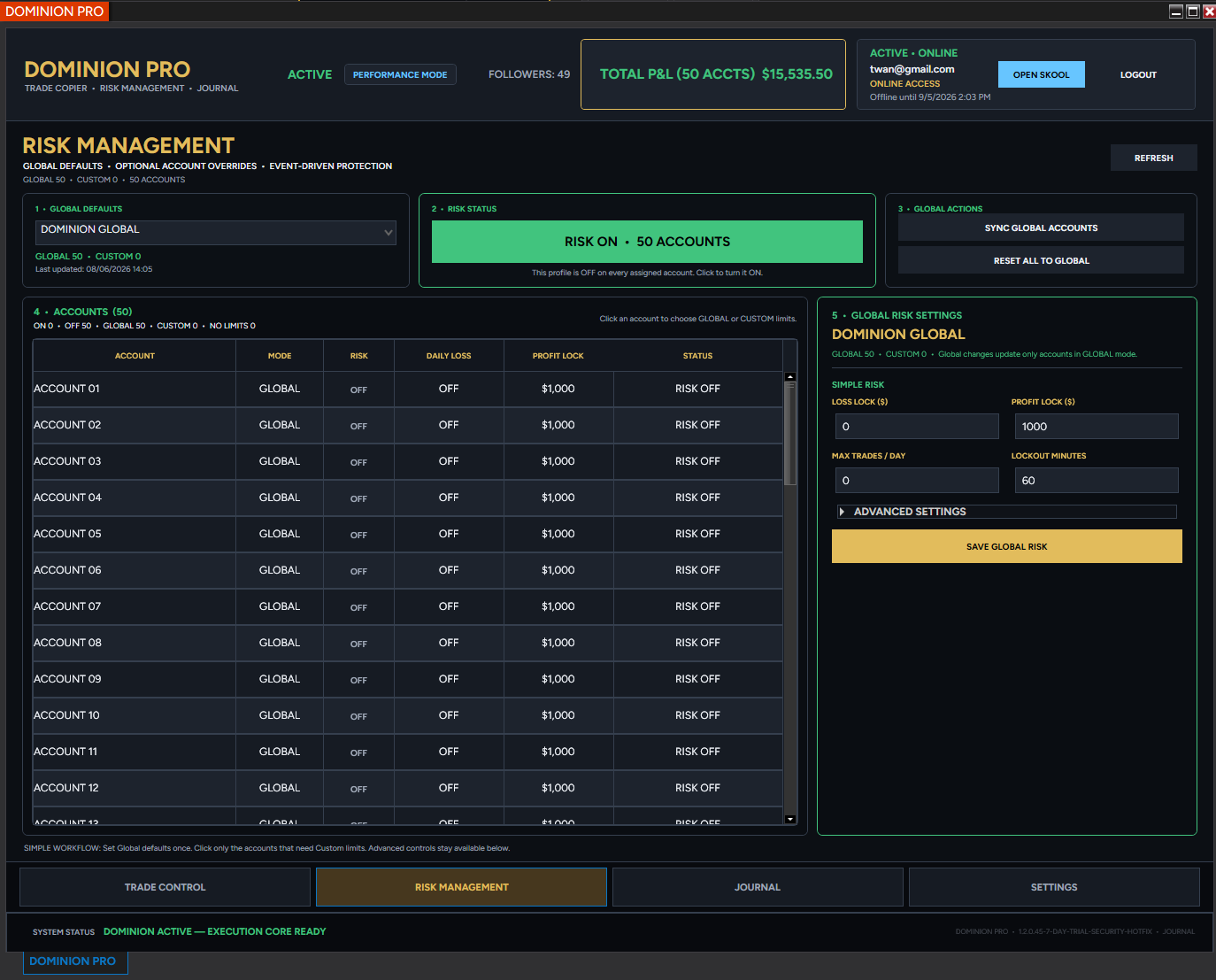
Task: Click the accounts list scroll-up arrow
Action: pyautogui.click(x=790, y=377)
